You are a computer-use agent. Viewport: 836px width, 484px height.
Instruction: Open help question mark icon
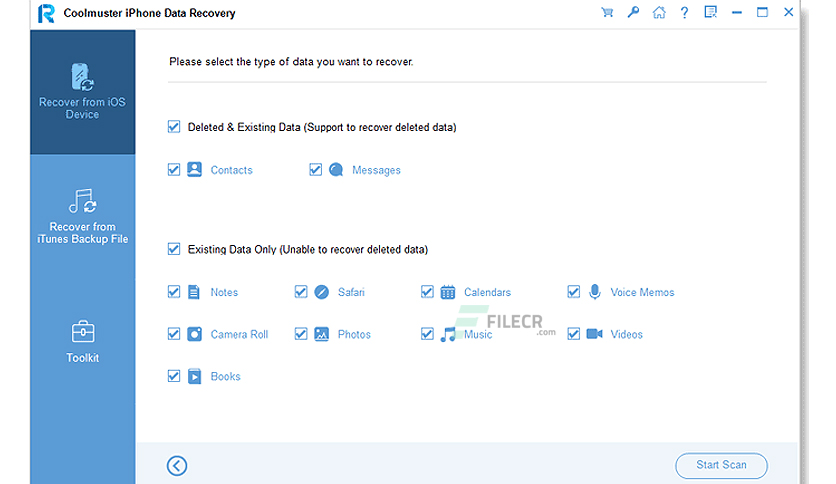click(684, 12)
